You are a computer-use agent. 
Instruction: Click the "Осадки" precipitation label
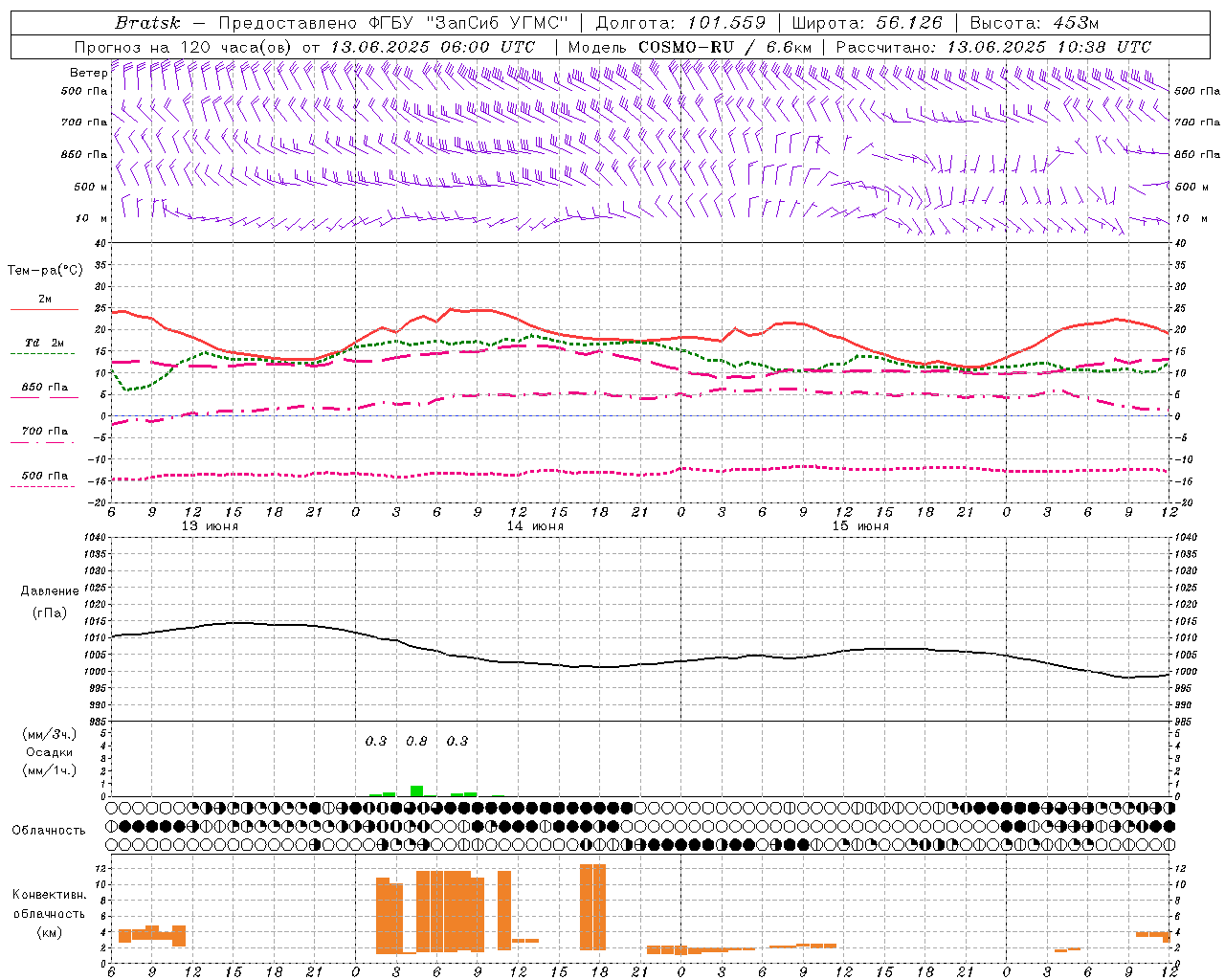(x=50, y=752)
